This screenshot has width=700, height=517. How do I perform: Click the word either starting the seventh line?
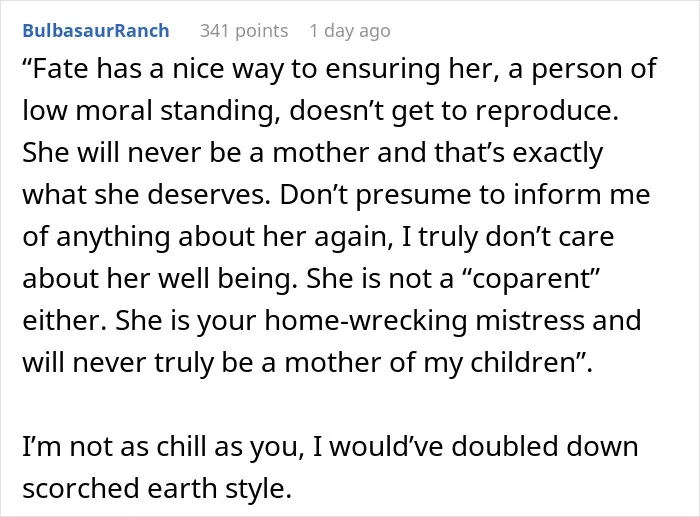coord(65,320)
